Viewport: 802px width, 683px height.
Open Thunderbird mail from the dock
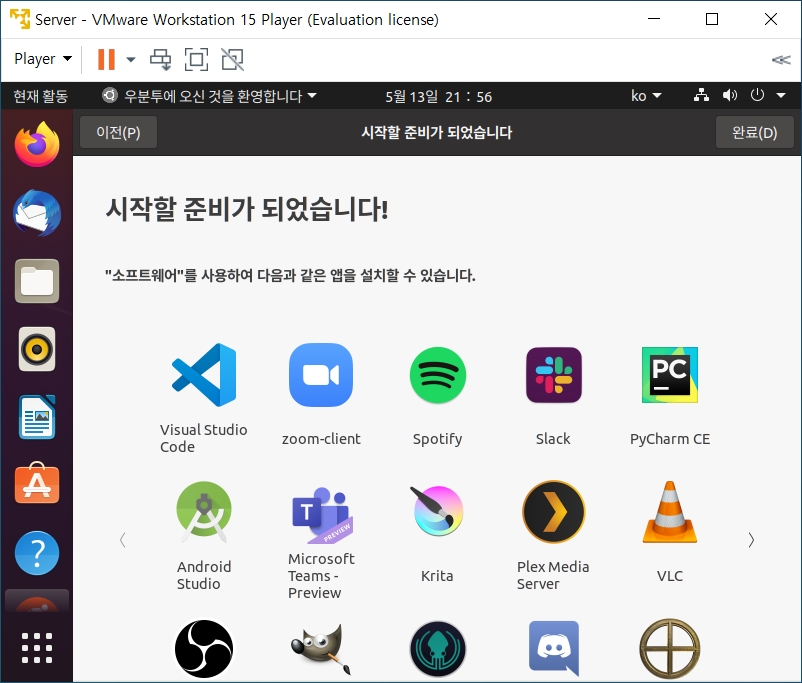[37, 213]
